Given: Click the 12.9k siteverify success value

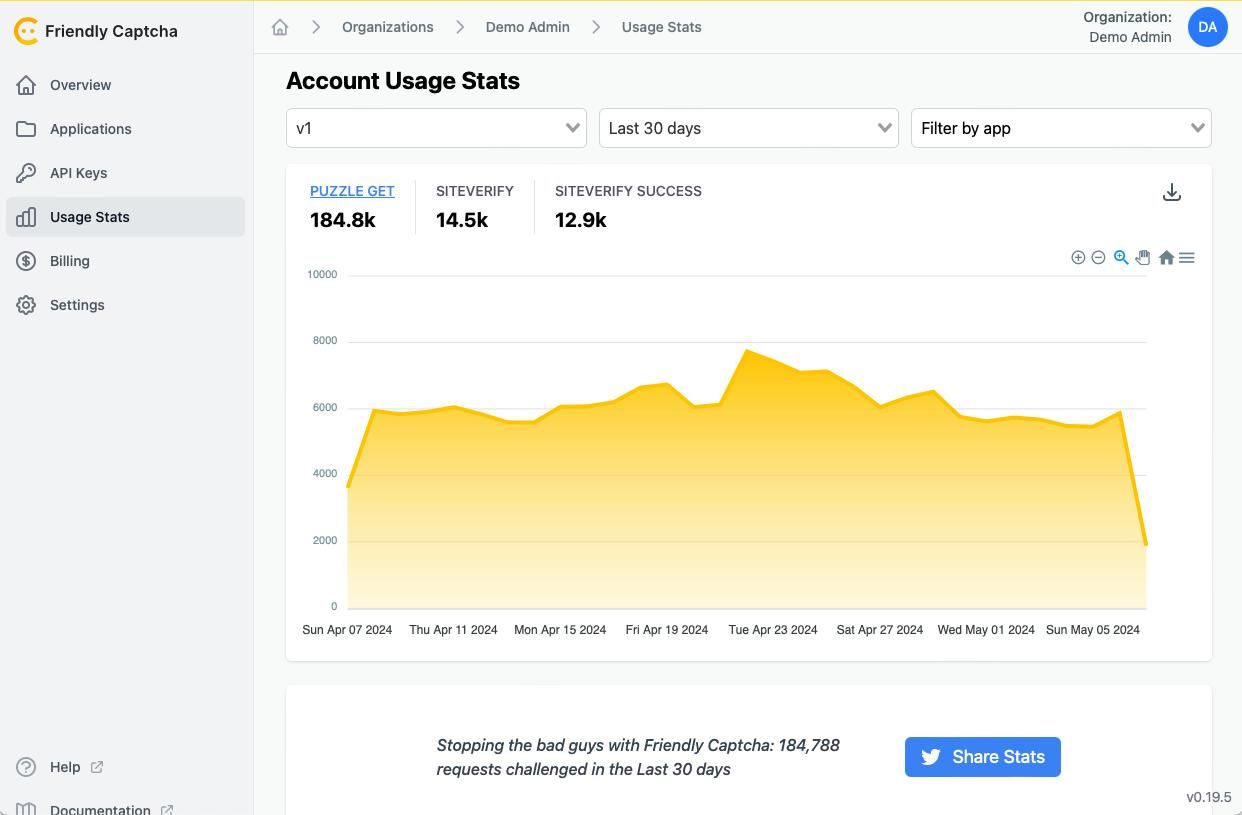Looking at the screenshot, I should [581, 220].
